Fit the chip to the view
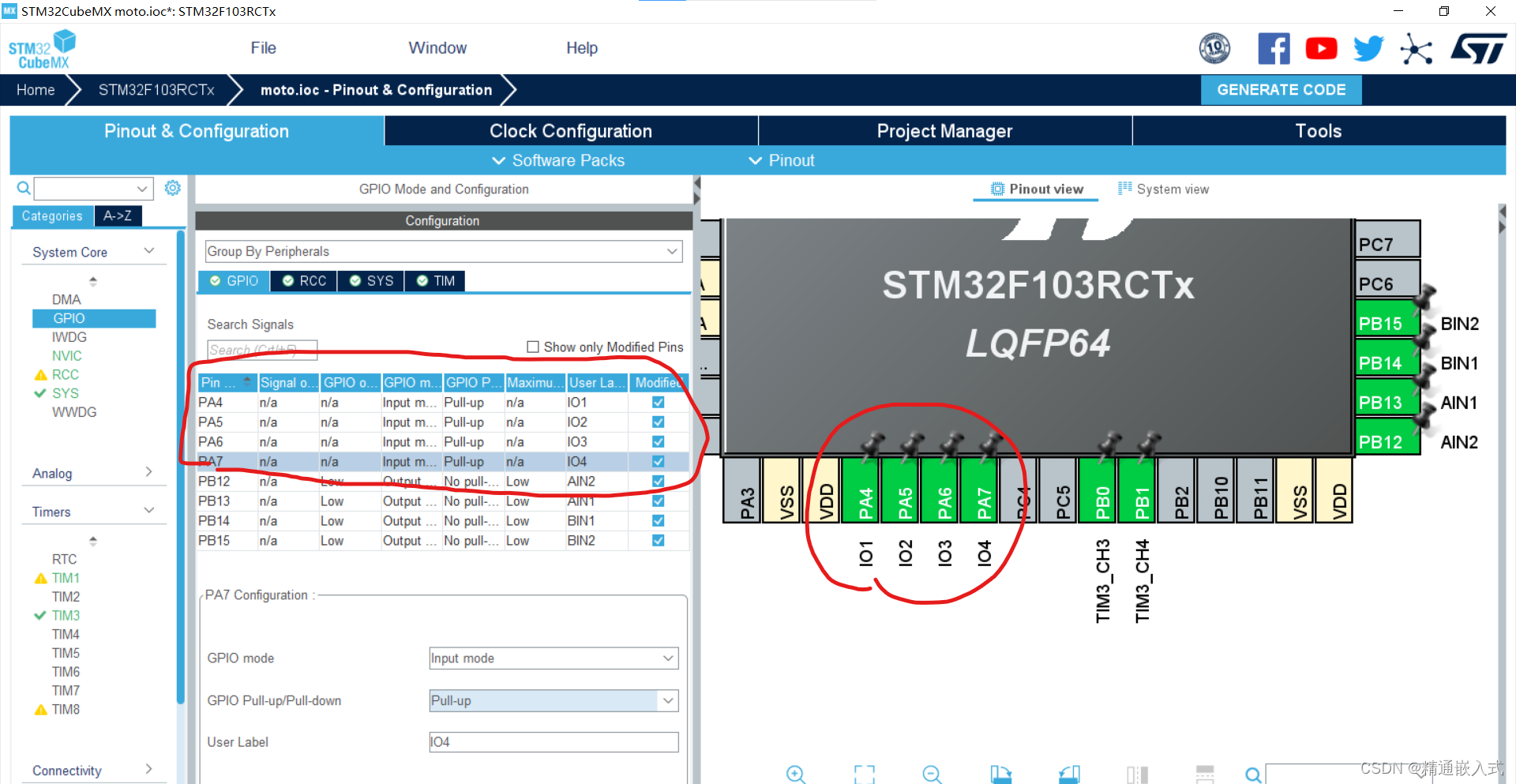This screenshot has width=1516, height=784. tap(865, 775)
